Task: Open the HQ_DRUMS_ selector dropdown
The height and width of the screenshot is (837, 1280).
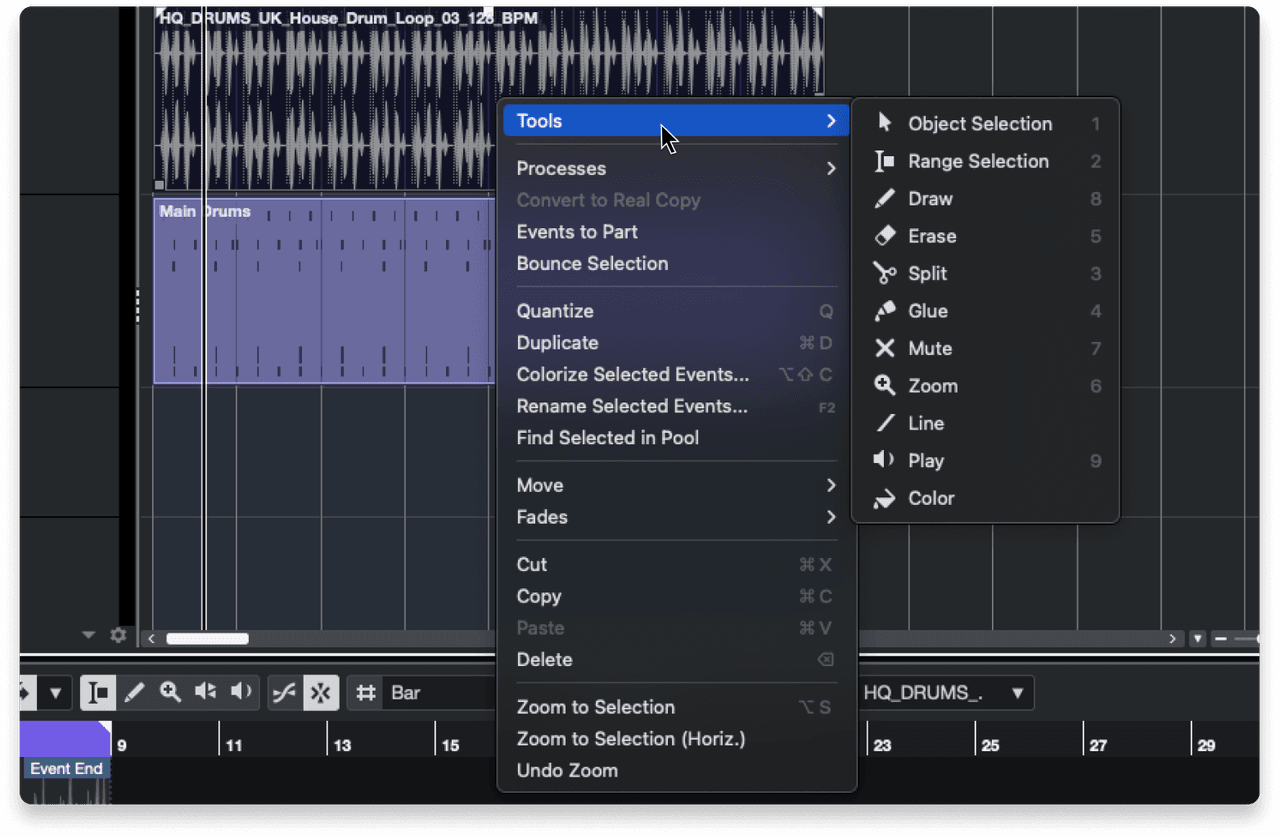Action: coord(945,692)
